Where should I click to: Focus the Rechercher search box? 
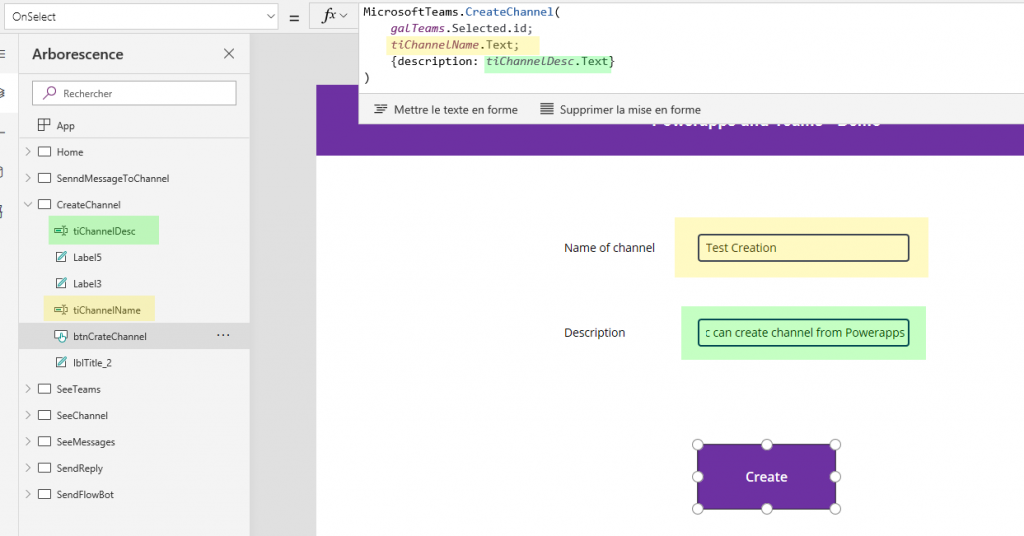134,93
